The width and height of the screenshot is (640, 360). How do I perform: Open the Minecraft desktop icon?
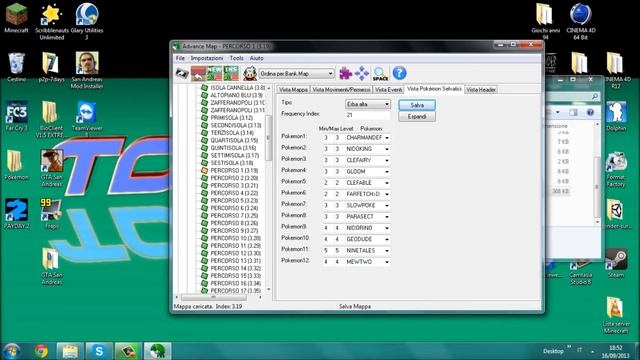pos(16,18)
